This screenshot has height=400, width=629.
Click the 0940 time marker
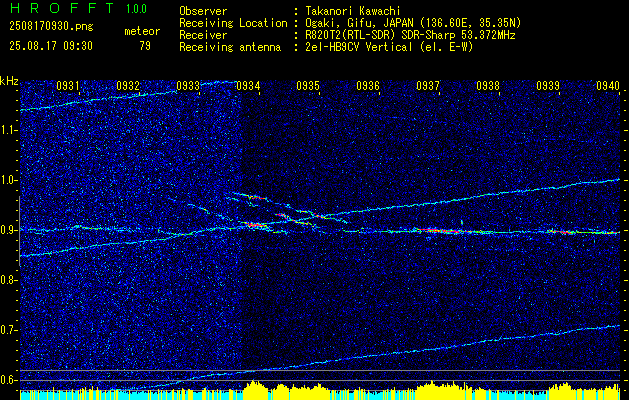pos(608,85)
